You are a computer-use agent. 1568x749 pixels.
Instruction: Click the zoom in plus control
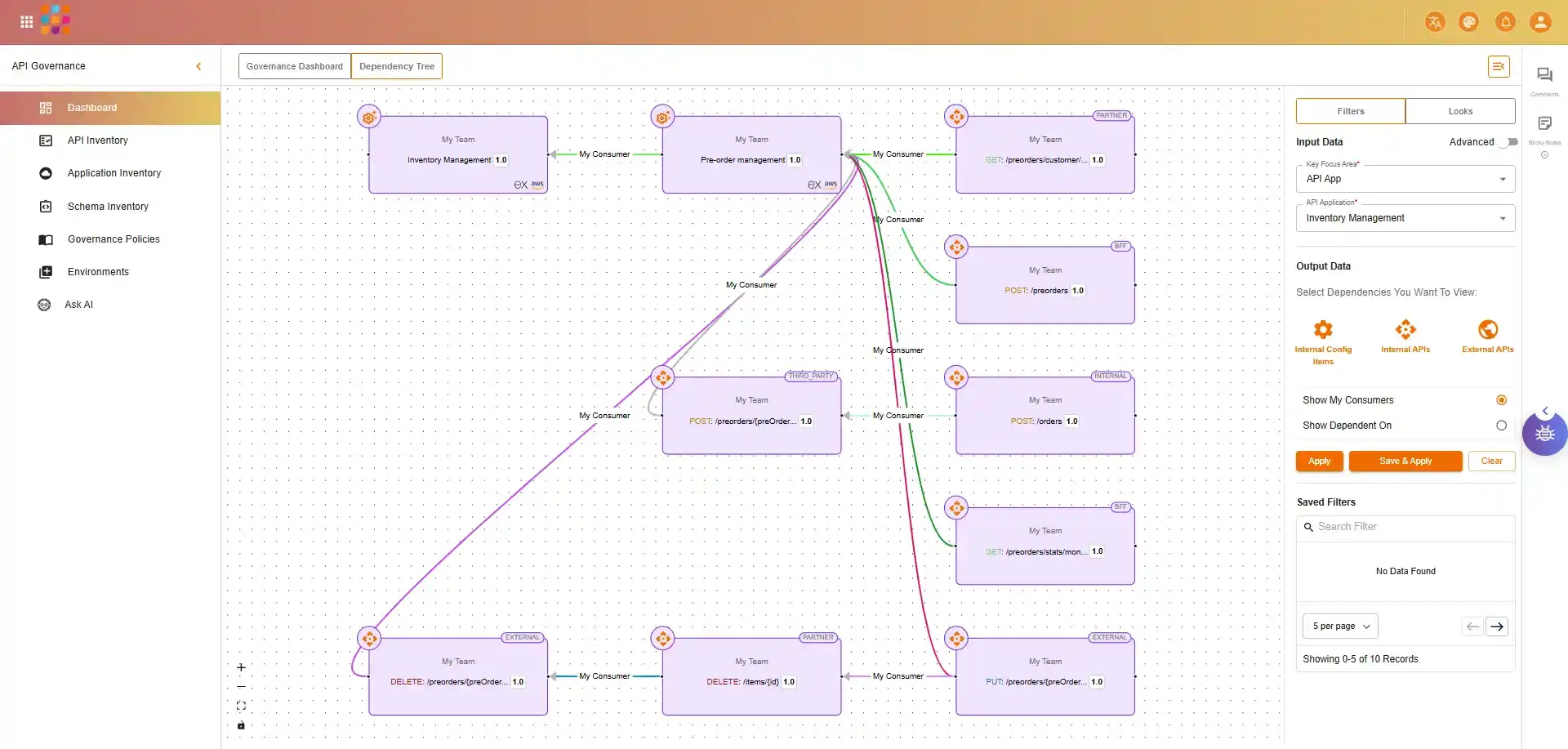241,667
